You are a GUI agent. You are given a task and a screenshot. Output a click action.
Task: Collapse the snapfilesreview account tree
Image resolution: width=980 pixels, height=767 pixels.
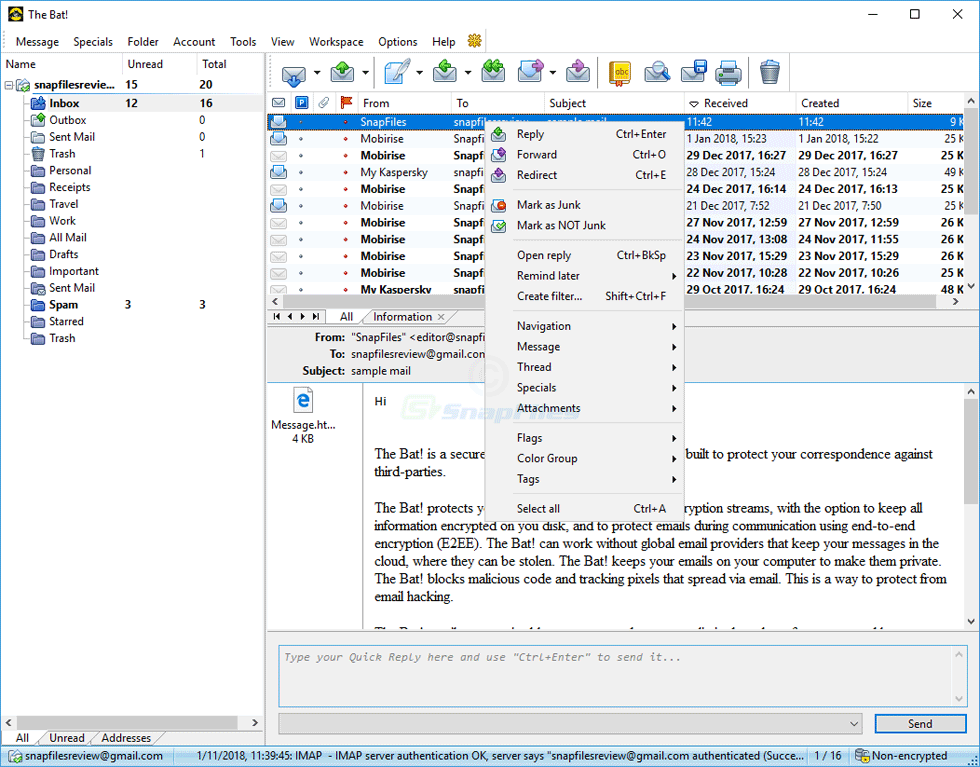click(x=9, y=85)
